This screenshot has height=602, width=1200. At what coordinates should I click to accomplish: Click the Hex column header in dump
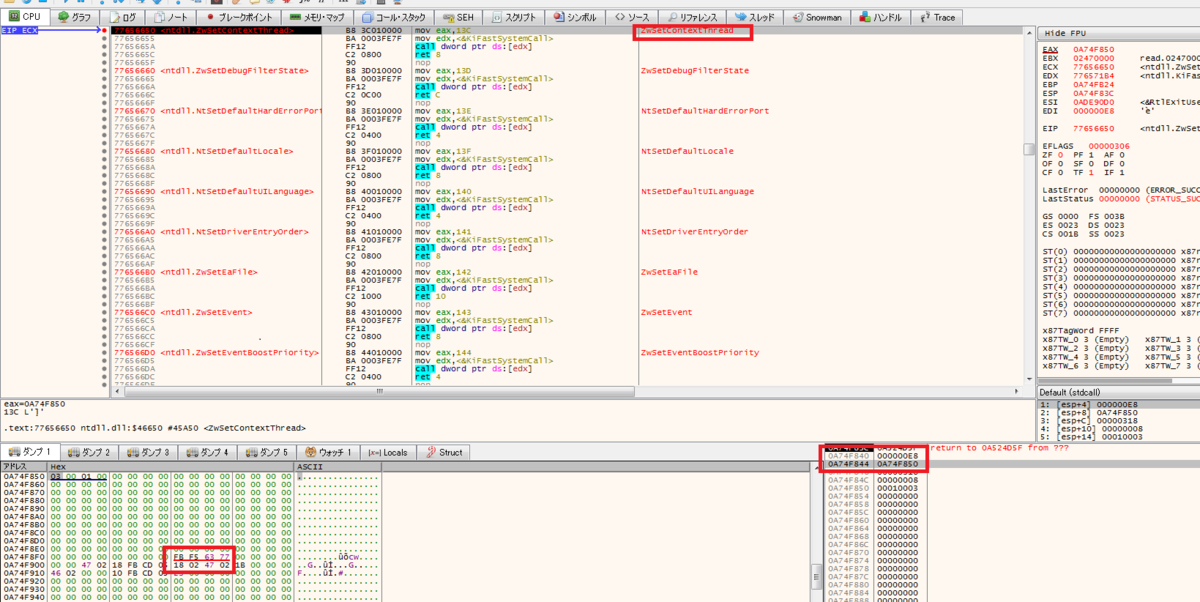171,467
